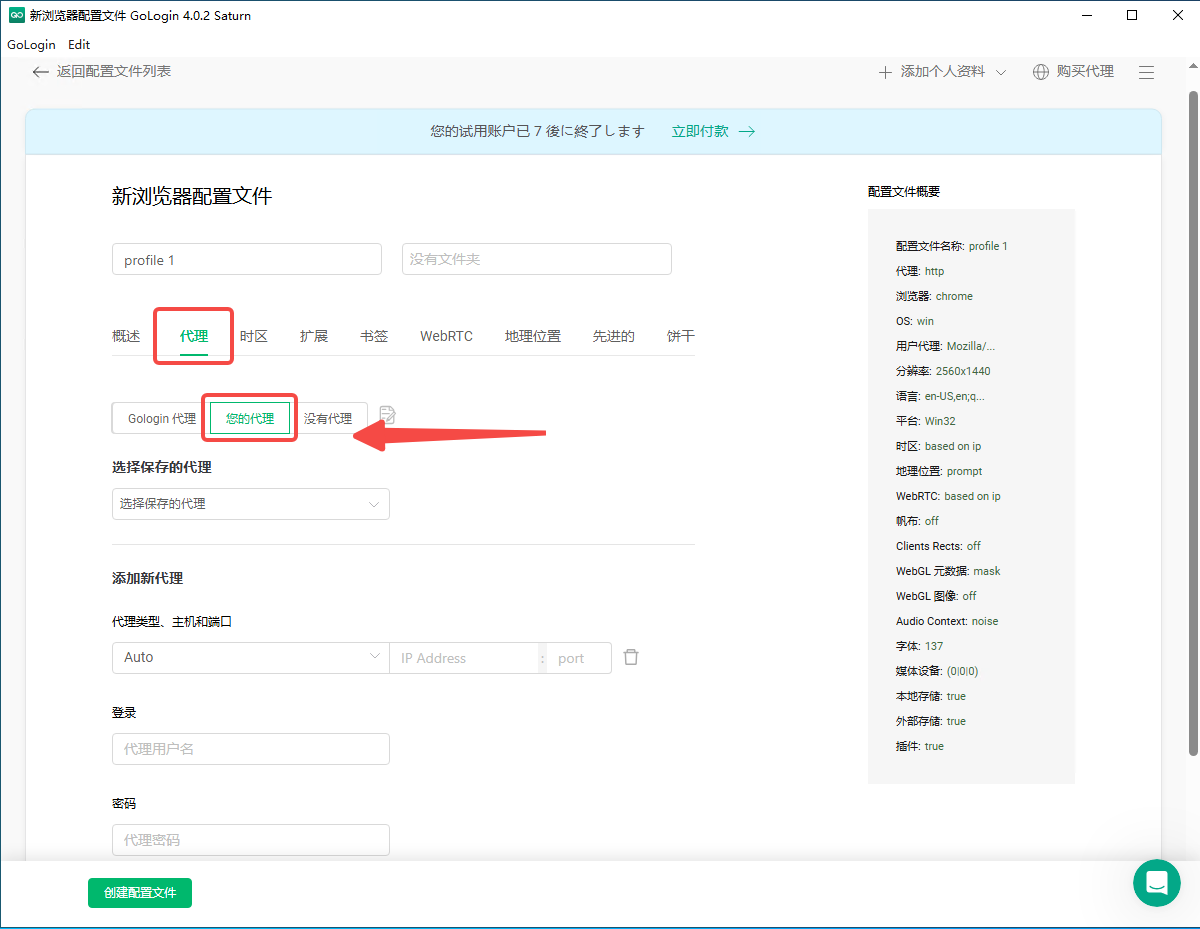
Task: Open the chat support bubble
Action: (1157, 883)
